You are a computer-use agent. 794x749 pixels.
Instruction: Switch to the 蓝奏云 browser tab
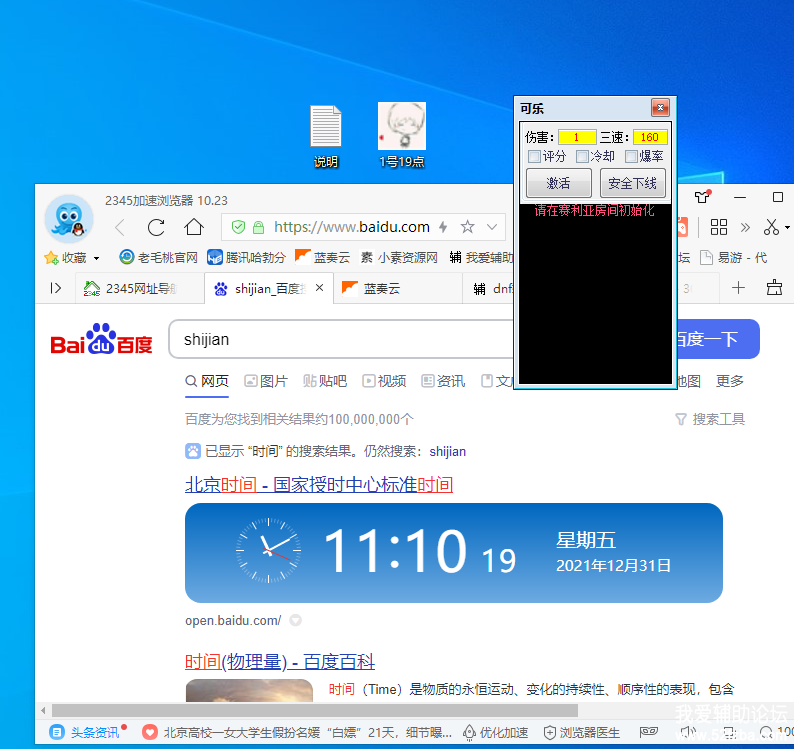381,288
